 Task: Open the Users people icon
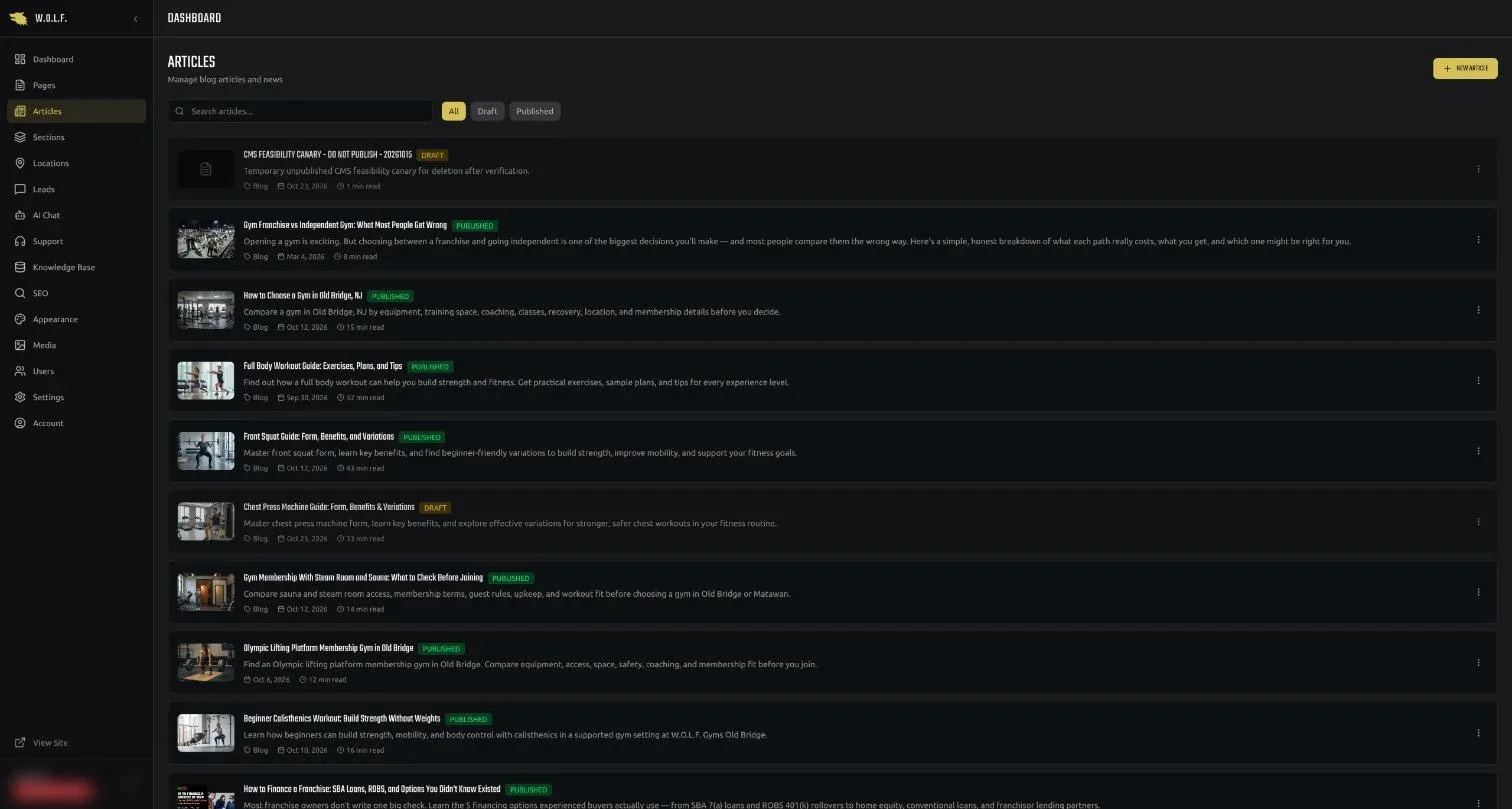(x=20, y=371)
